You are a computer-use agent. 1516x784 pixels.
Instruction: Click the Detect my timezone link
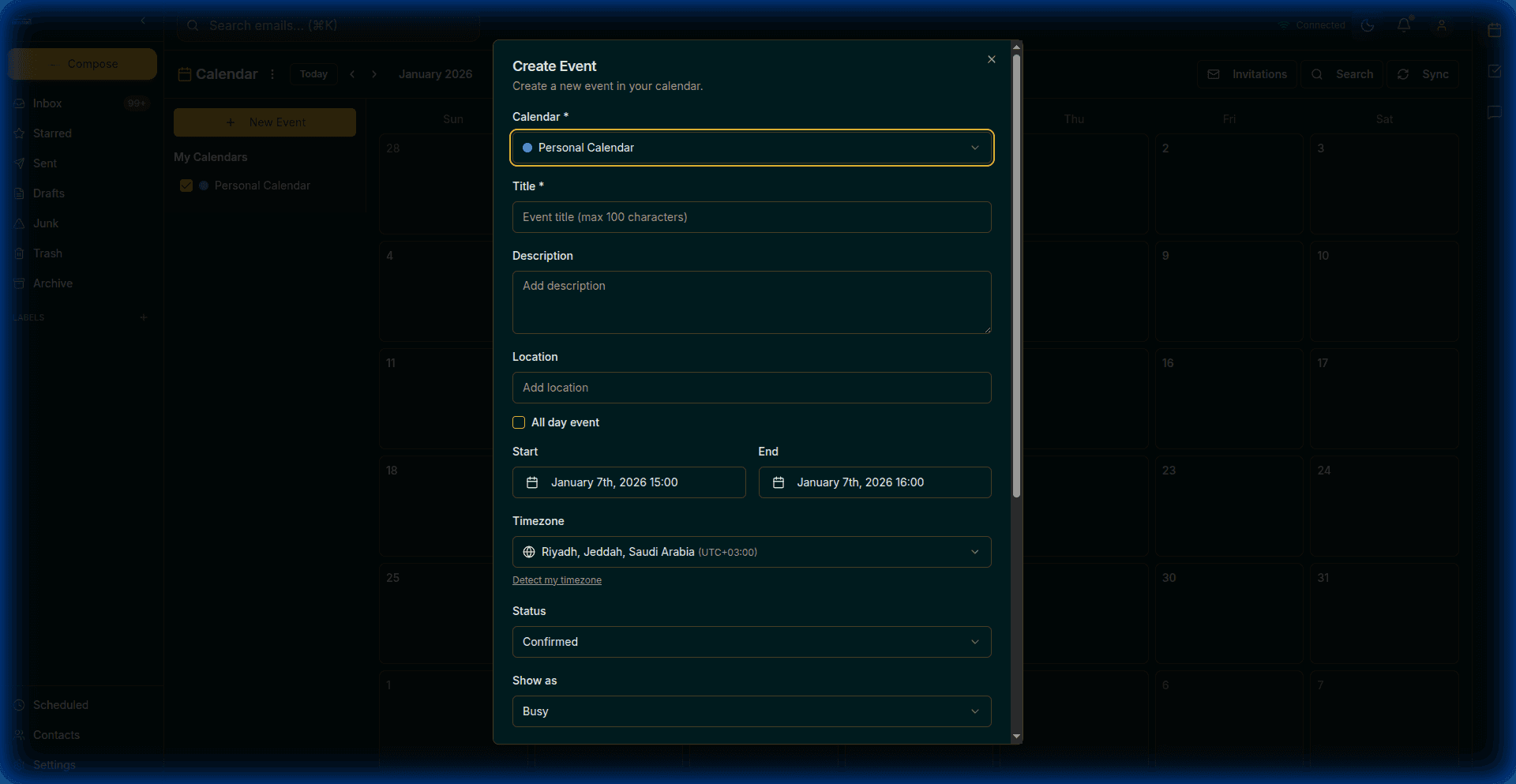557,580
